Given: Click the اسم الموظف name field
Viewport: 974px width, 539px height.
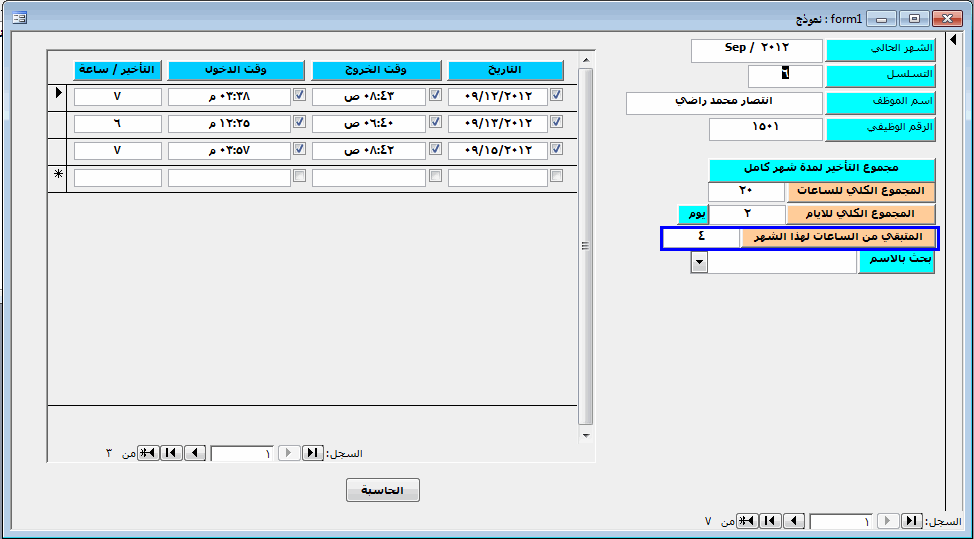Looking at the screenshot, I should [724, 103].
